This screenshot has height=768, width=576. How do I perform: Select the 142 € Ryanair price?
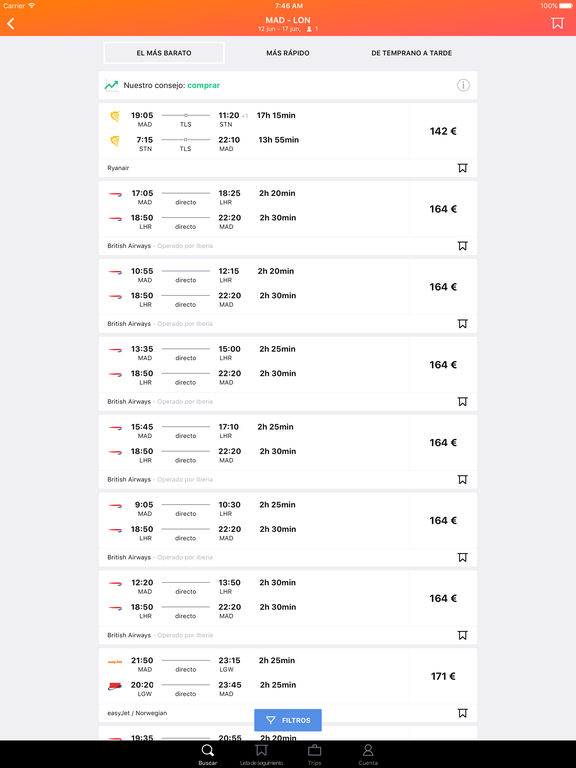click(x=443, y=131)
